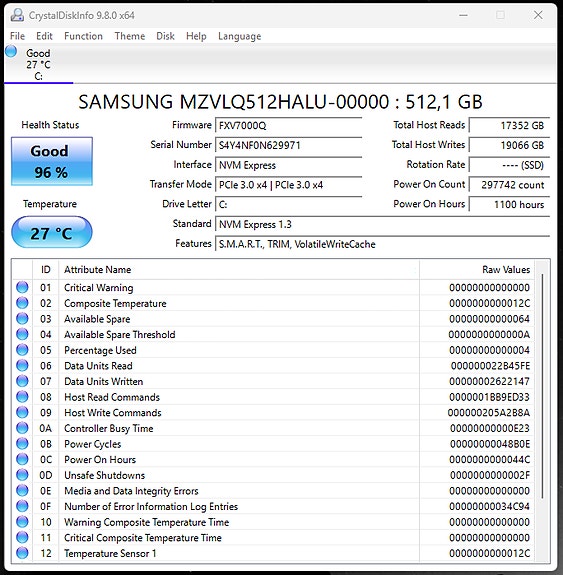The image size is (563, 575).
Task: Click the CrystalDiskInfo app icon in title bar
Action: 17,15
